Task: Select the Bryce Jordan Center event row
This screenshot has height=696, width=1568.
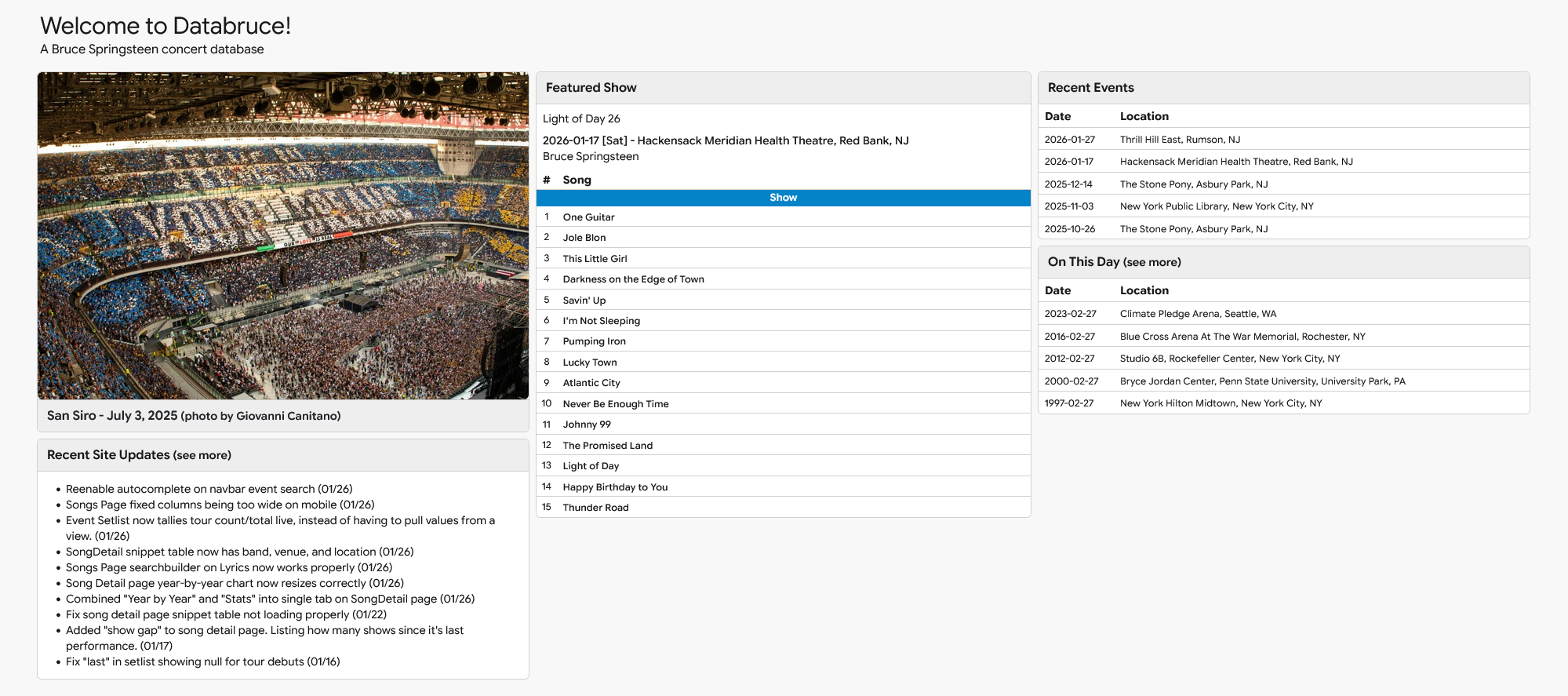Action: (x=1262, y=381)
